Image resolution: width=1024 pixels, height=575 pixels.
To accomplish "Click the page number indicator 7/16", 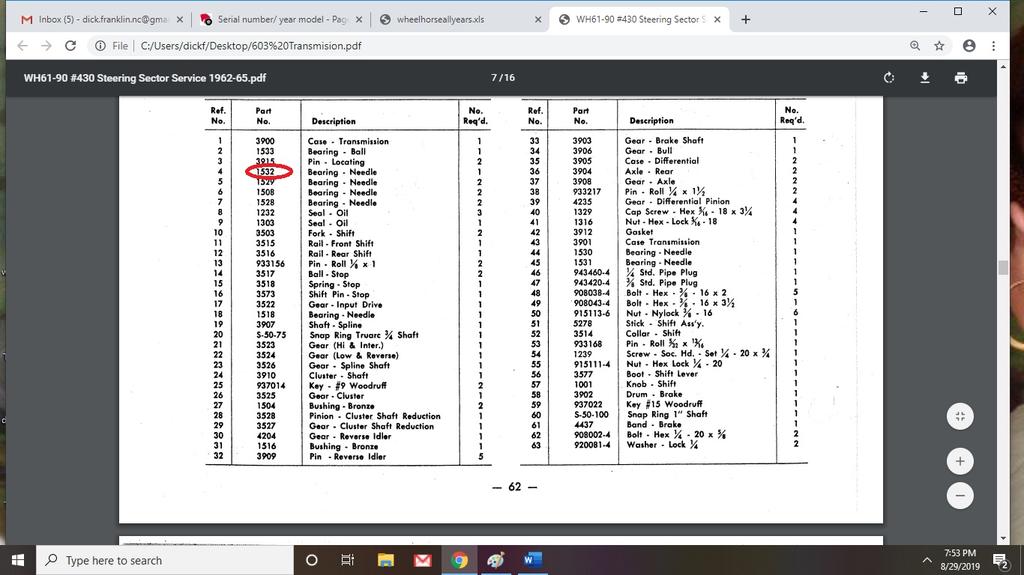I will click(502, 78).
